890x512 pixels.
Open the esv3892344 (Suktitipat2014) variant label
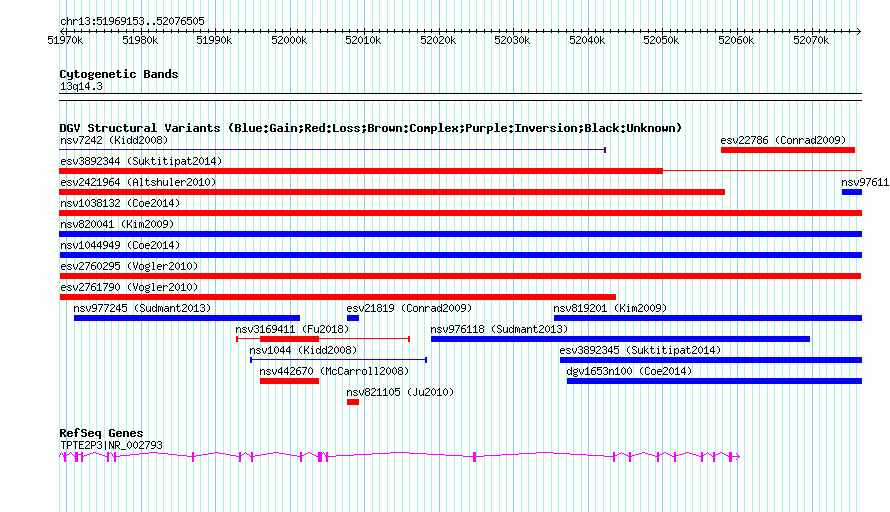click(141, 161)
